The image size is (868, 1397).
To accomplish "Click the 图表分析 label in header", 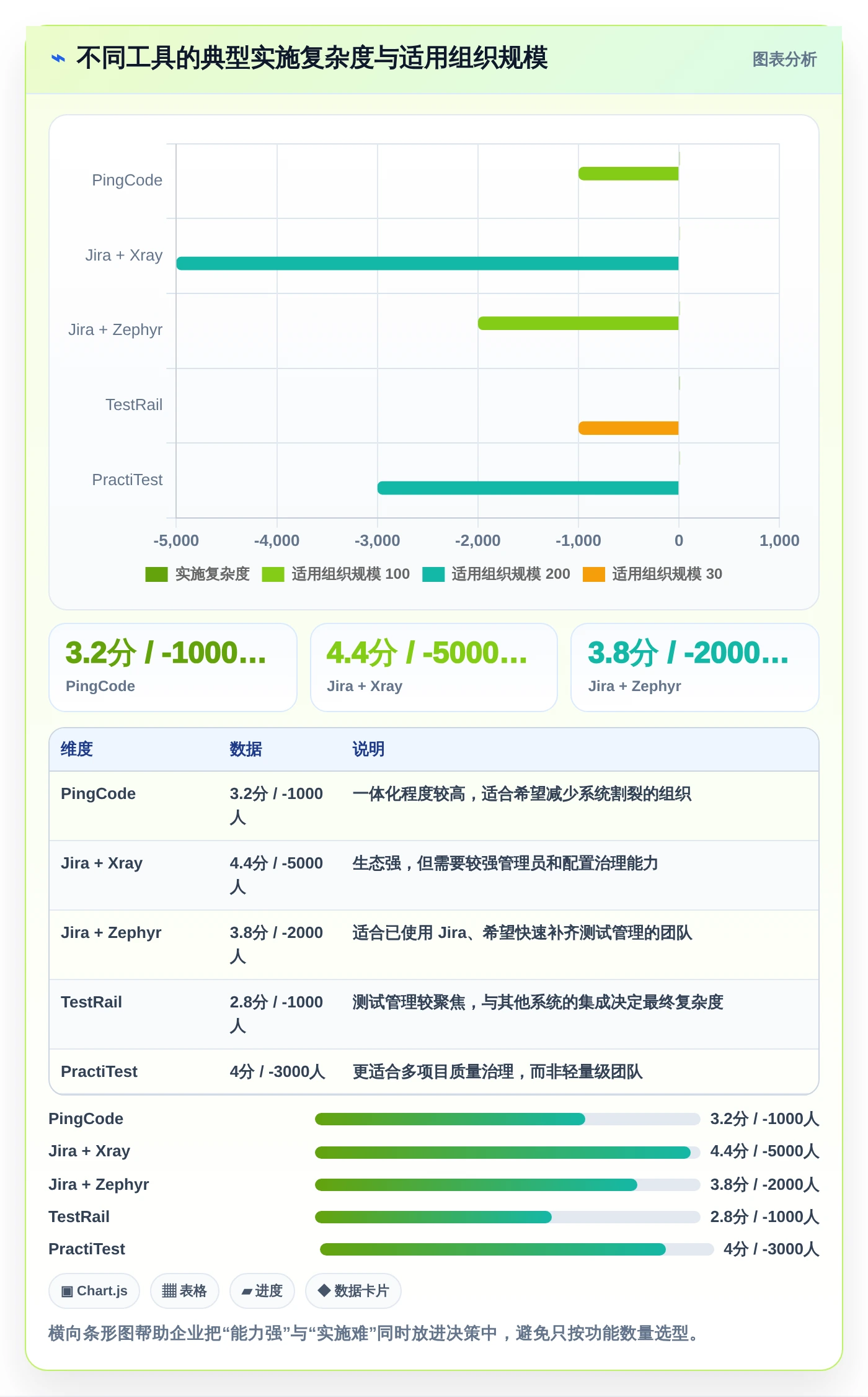I will click(x=784, y=60).
